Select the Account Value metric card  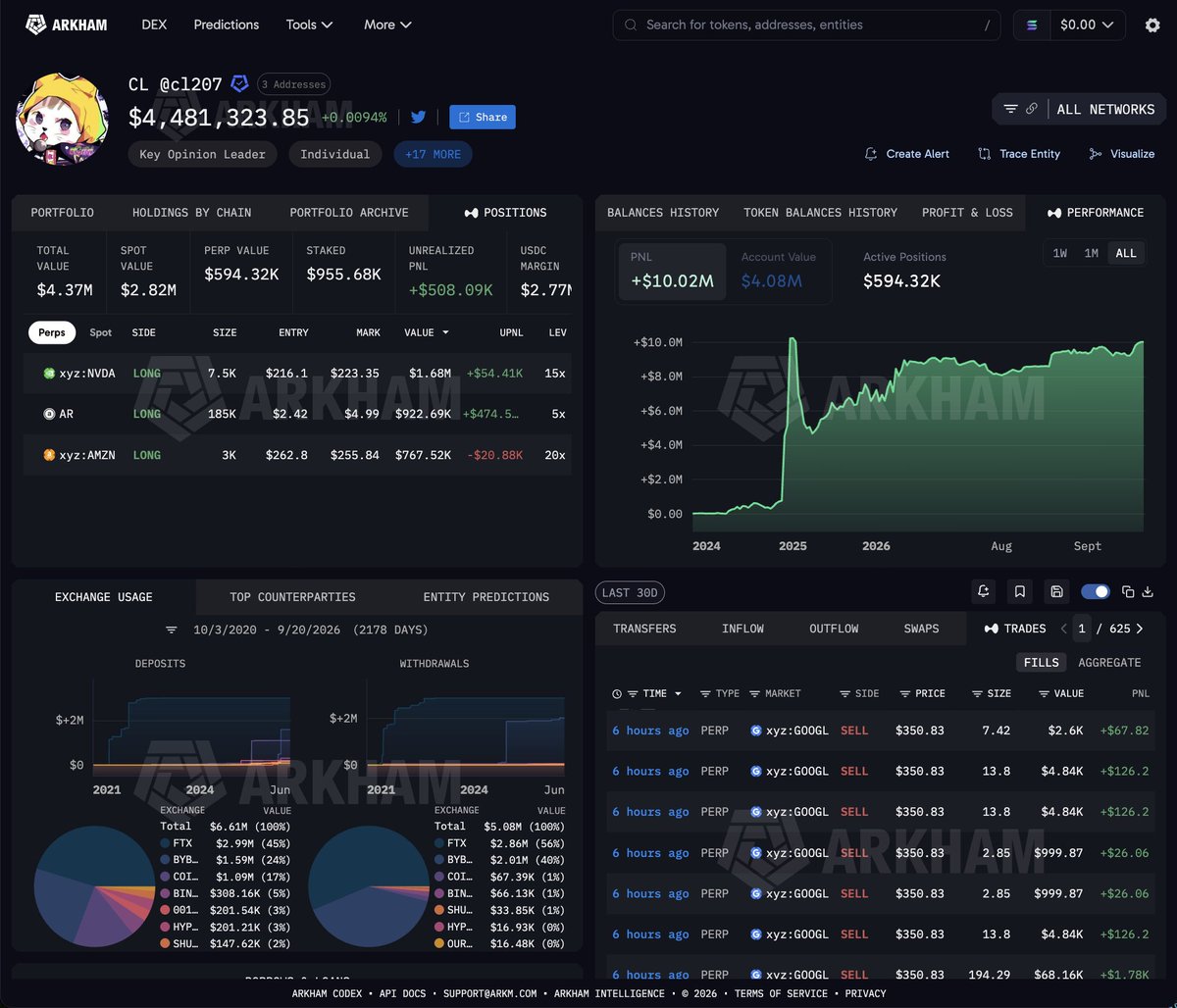coord(779,273)
